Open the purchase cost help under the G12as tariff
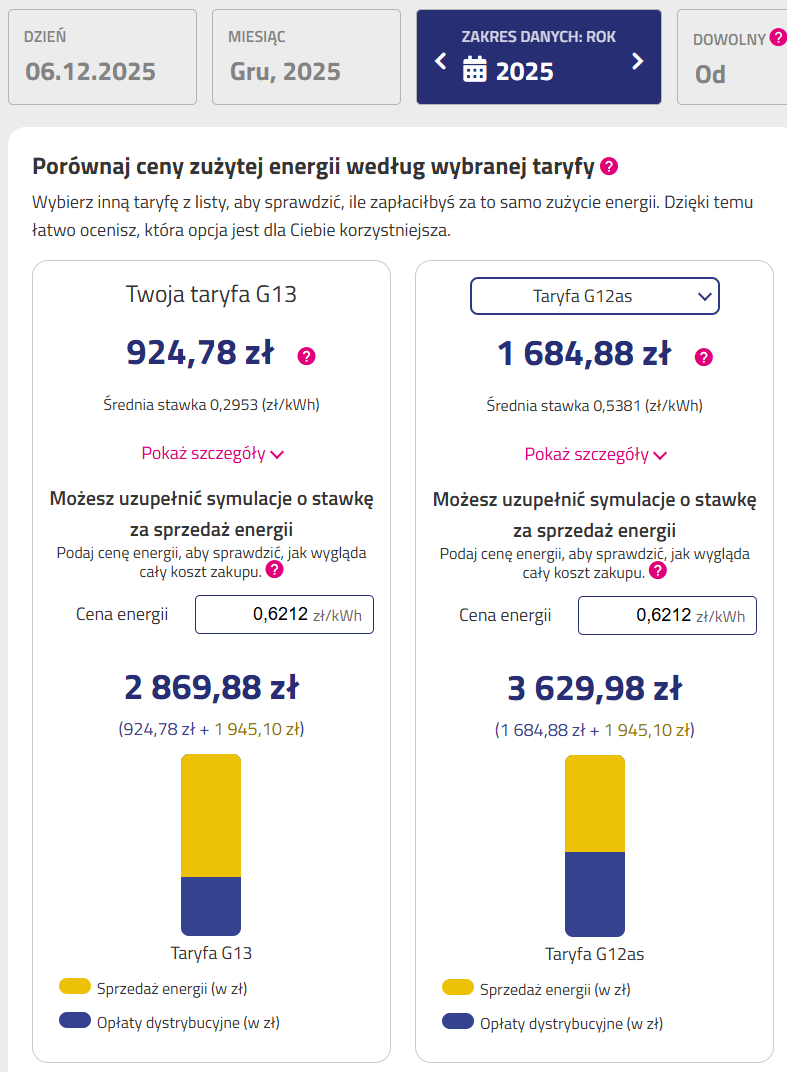 pyautogui.click(x=657, y=570)
